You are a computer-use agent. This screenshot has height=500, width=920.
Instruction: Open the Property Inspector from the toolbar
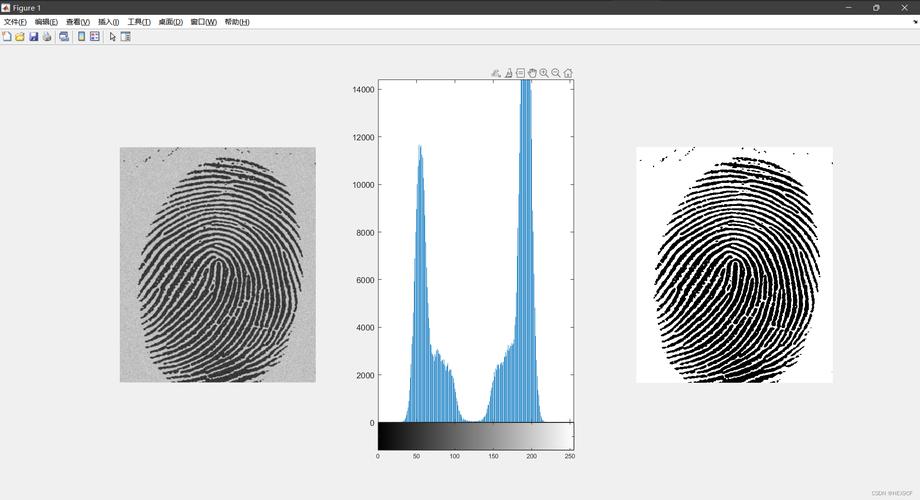pyautogui.click(x=125, y=37)
